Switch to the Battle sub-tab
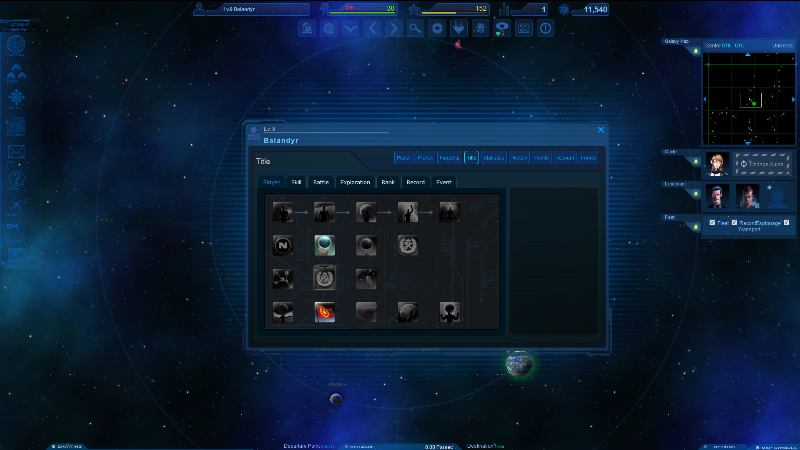The image size is (800, 450). click(x=321, y=182)
